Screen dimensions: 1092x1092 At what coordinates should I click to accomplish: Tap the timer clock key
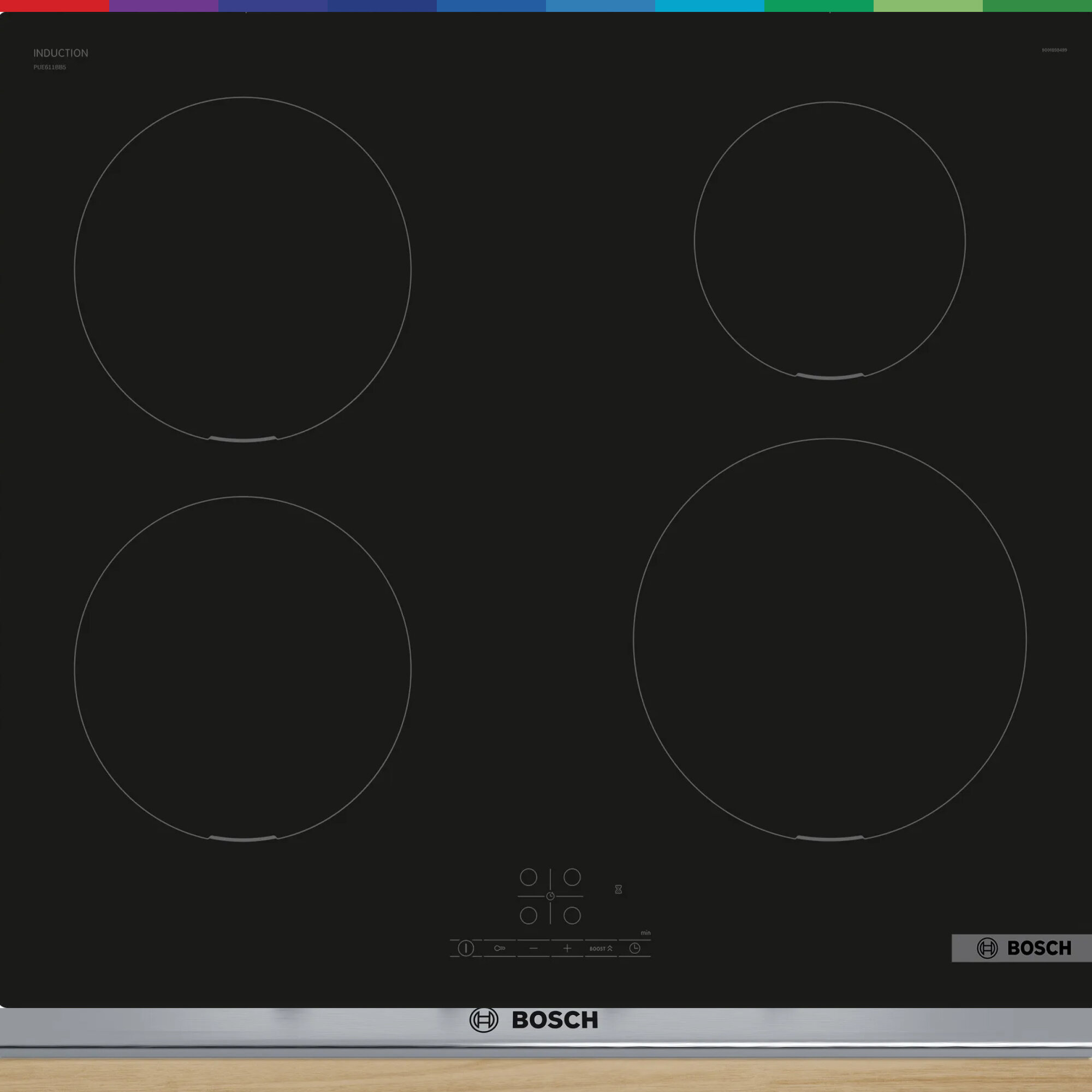click(635, 948)
